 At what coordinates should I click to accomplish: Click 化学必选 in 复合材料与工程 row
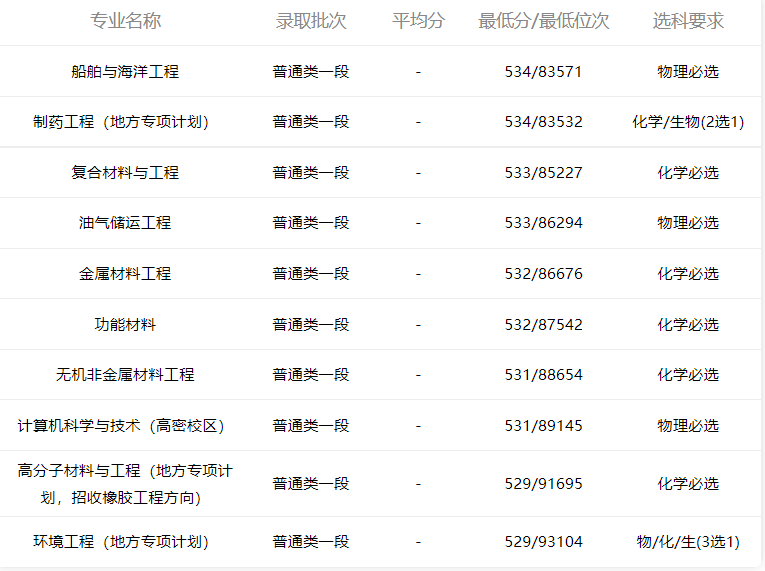688,173
